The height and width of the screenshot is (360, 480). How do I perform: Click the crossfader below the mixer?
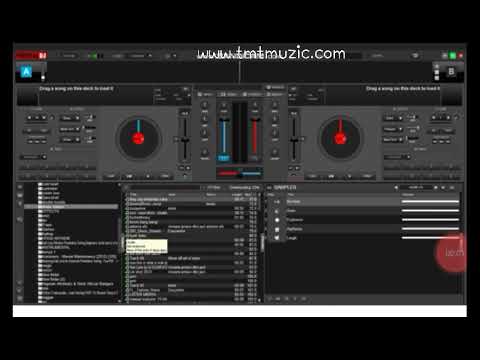coord(239,173)
